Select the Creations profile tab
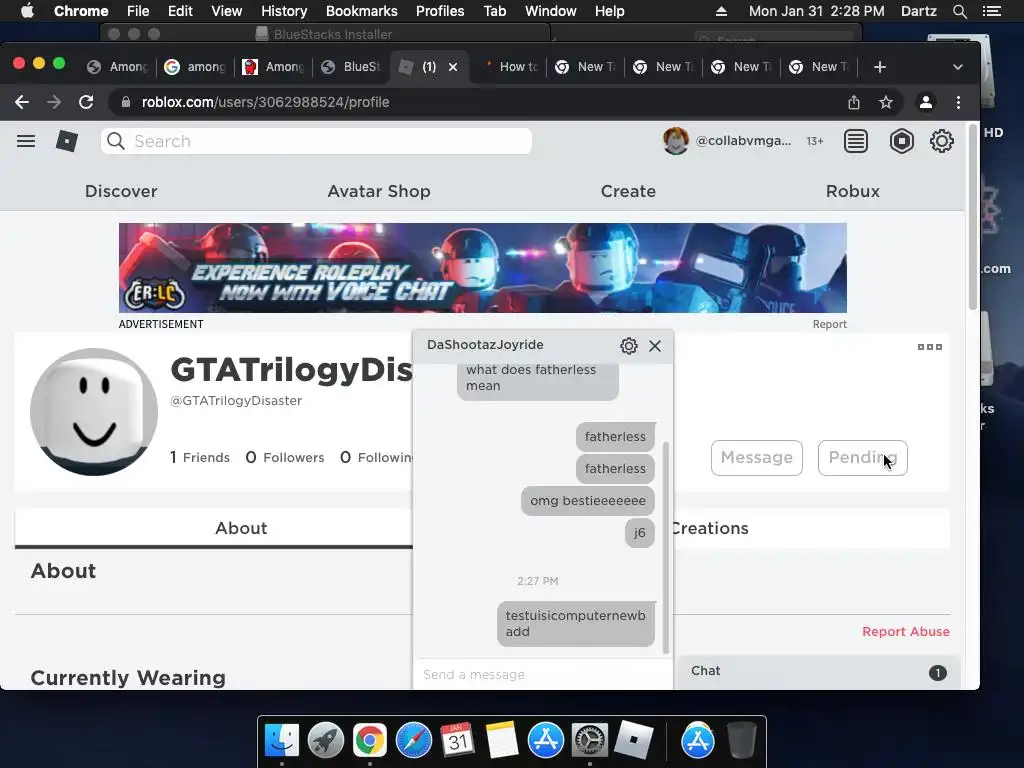Screen dimensions: 1024x768 [709, 528]
